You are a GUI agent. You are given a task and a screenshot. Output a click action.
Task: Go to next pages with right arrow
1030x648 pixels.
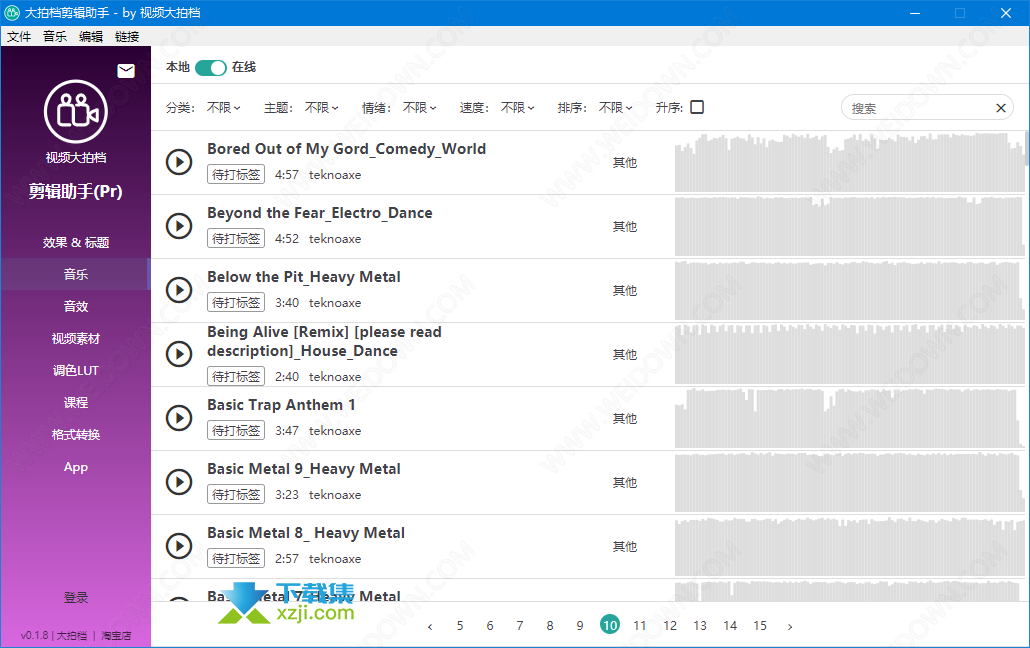(x=790, y=626)
